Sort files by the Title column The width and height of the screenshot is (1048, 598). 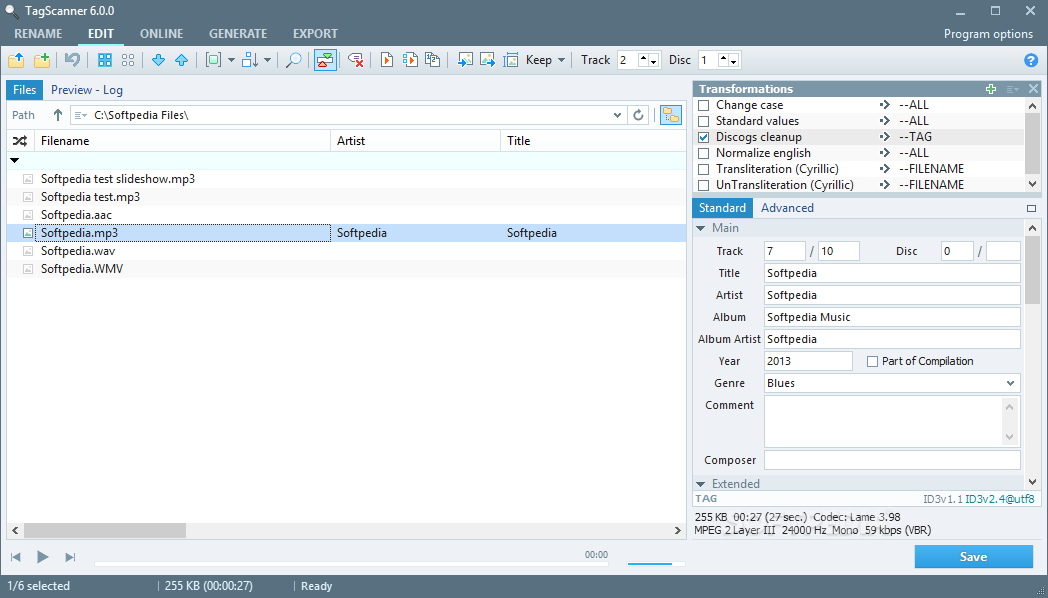[x=592, y=141]
